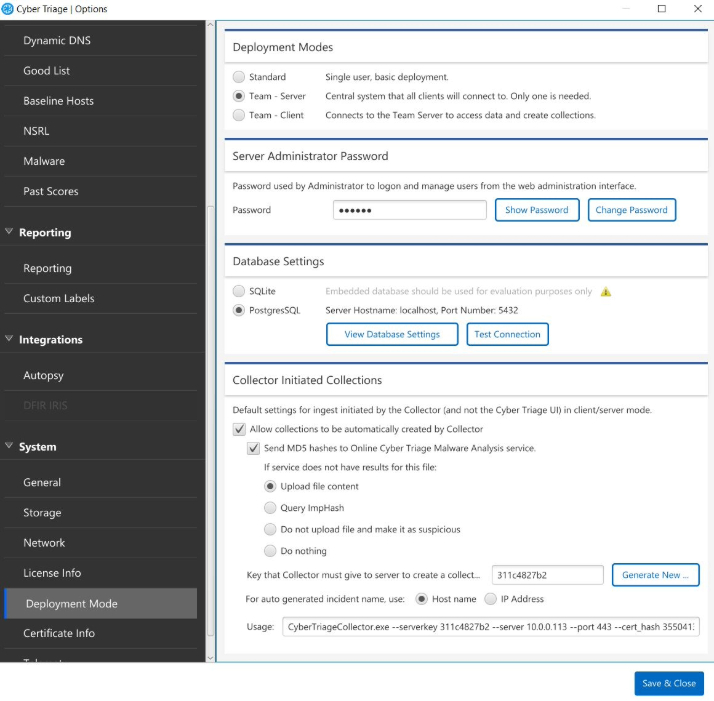Click Generate New key button
Image resolution: width=714 pixels, height=701 pixels.
pyautogui.click(x=655, y=575)
